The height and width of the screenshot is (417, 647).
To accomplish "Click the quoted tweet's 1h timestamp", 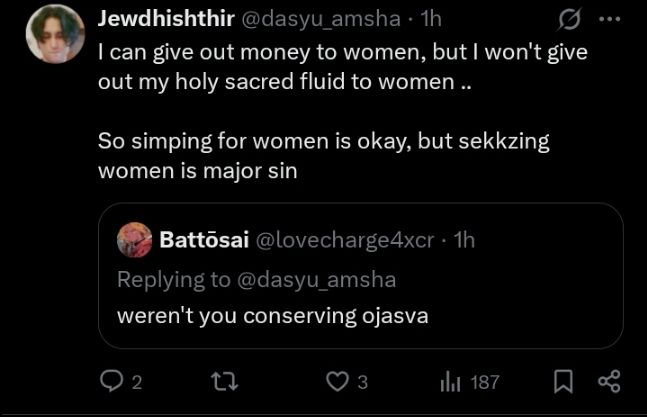I will point(465,240).
